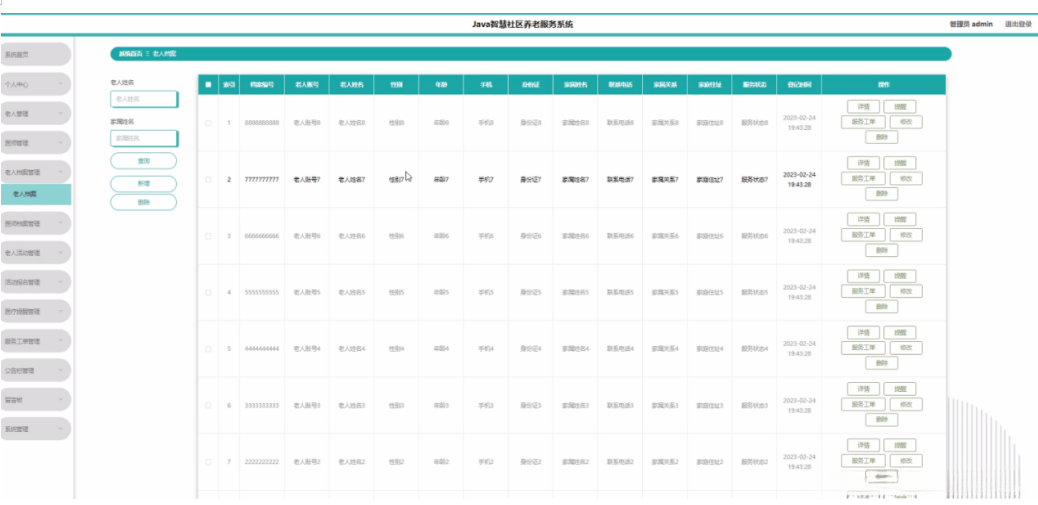Click 提醒 for row 7777777777
This screenshot has height=505, width=1038.
(x=900, y=163)
